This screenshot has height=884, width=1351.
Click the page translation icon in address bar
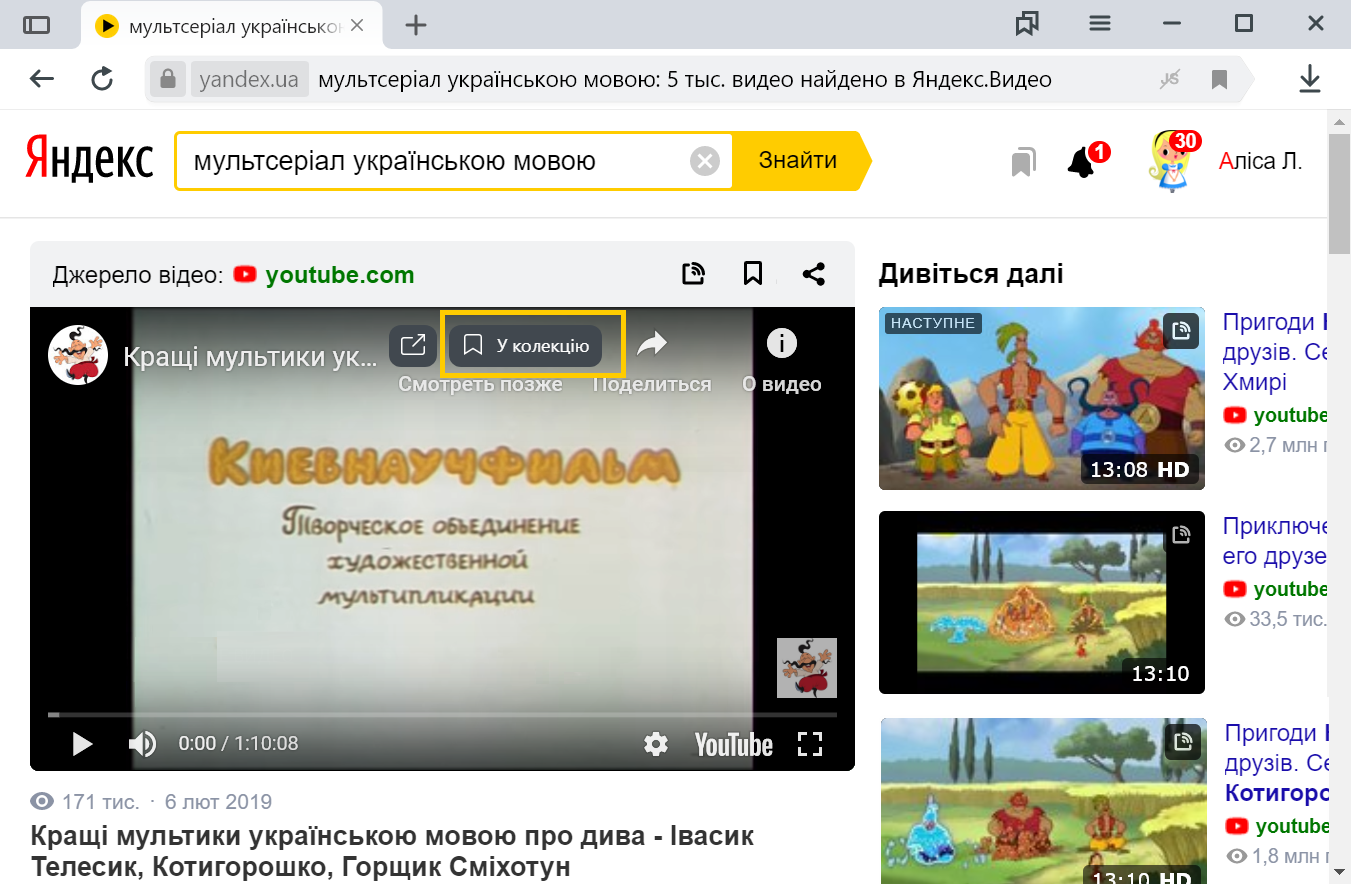coord(1170,79)
